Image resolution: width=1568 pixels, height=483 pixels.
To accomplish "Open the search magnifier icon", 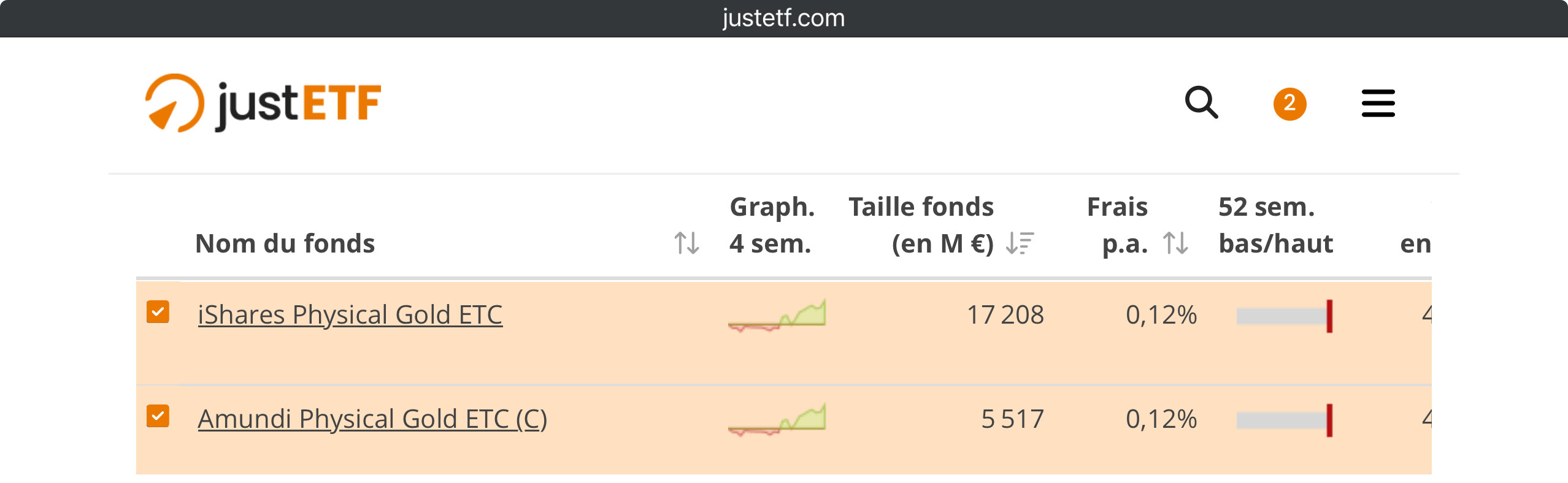I will pyautogui.click(x=1201, y=102).
